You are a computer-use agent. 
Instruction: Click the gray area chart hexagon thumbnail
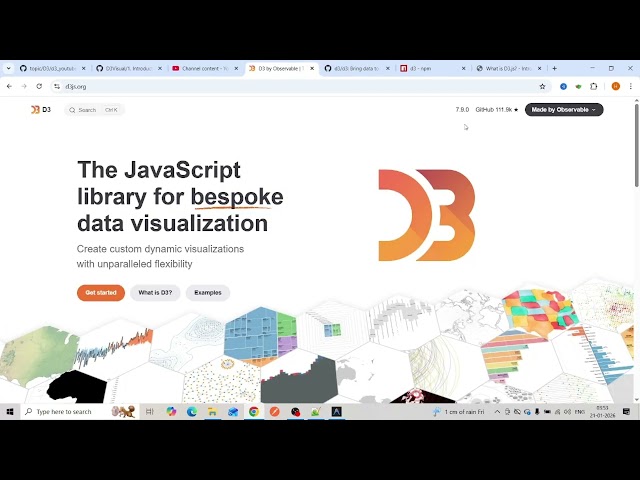click(x=299, y=378)
